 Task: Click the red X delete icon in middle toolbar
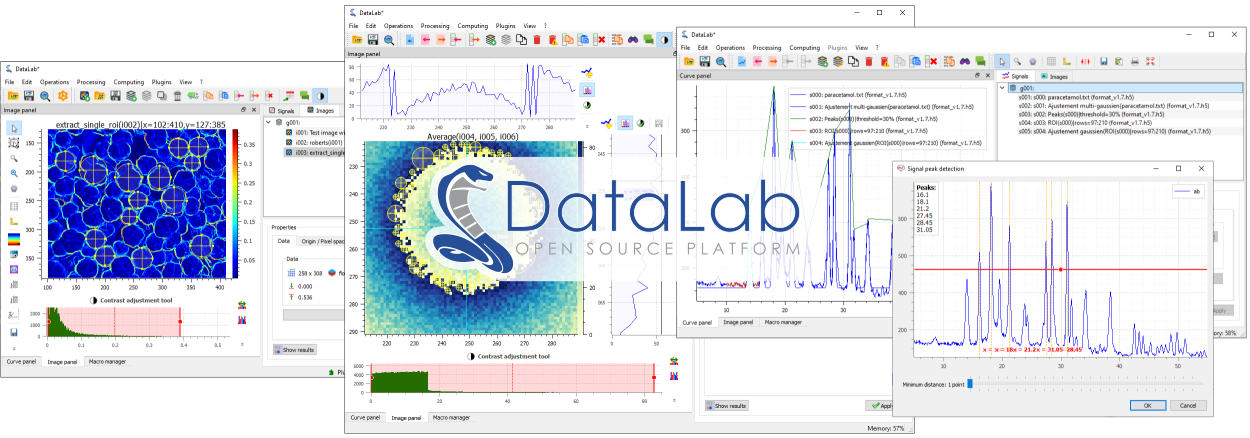click(598, 40)
